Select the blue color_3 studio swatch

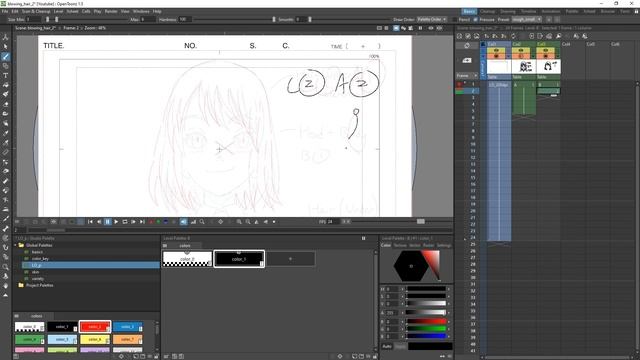(128, 327)
